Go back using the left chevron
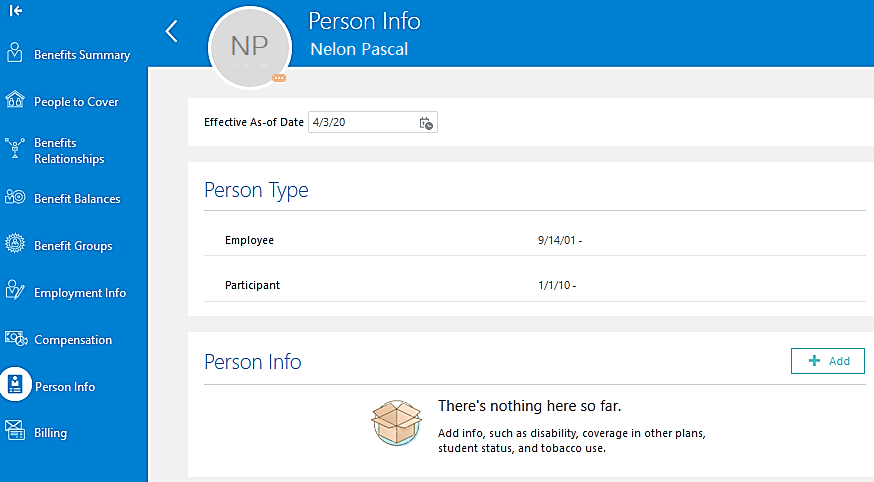 click(x=172, y=31)
